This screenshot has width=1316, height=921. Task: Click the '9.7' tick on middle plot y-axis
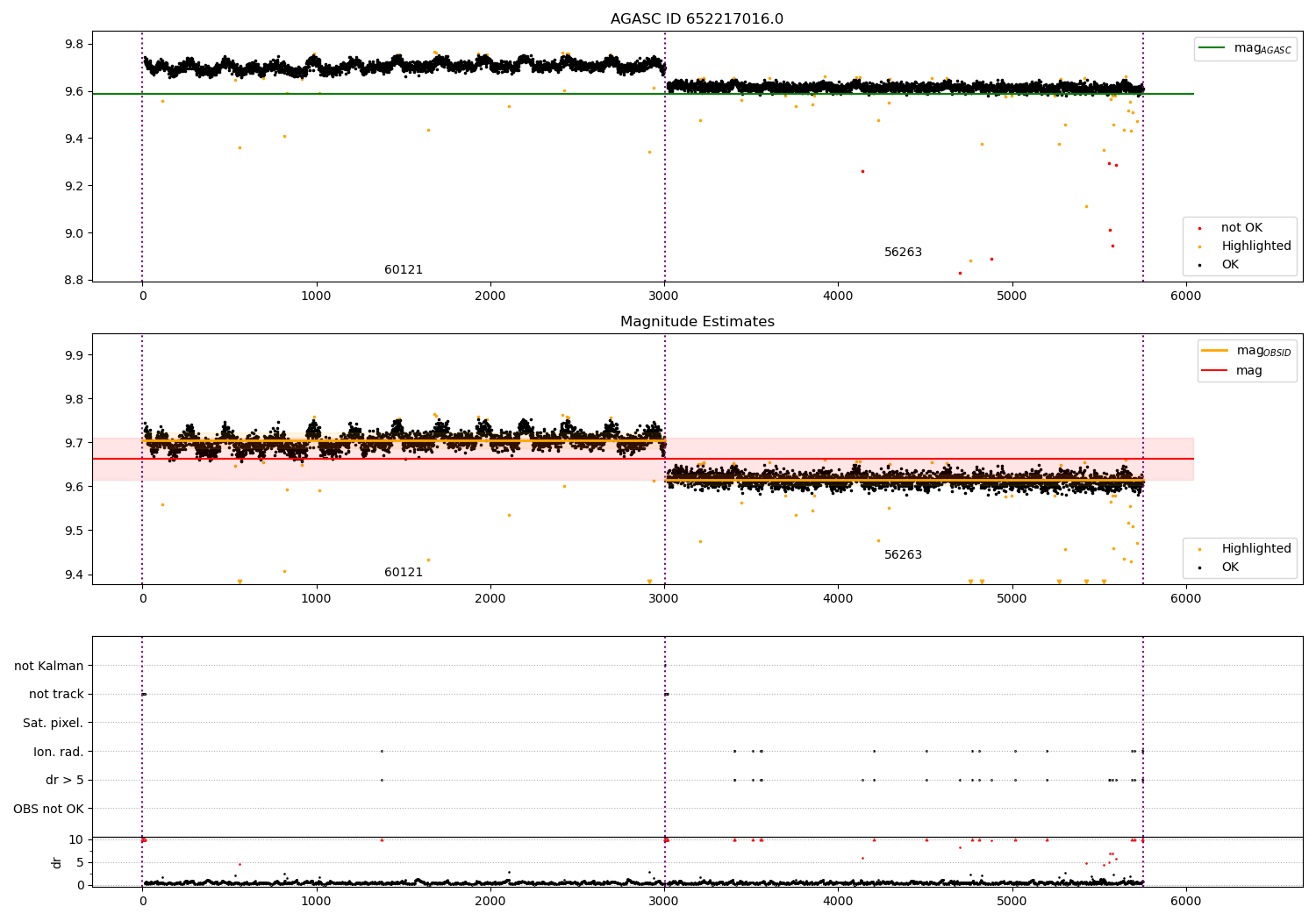(75, 444)
